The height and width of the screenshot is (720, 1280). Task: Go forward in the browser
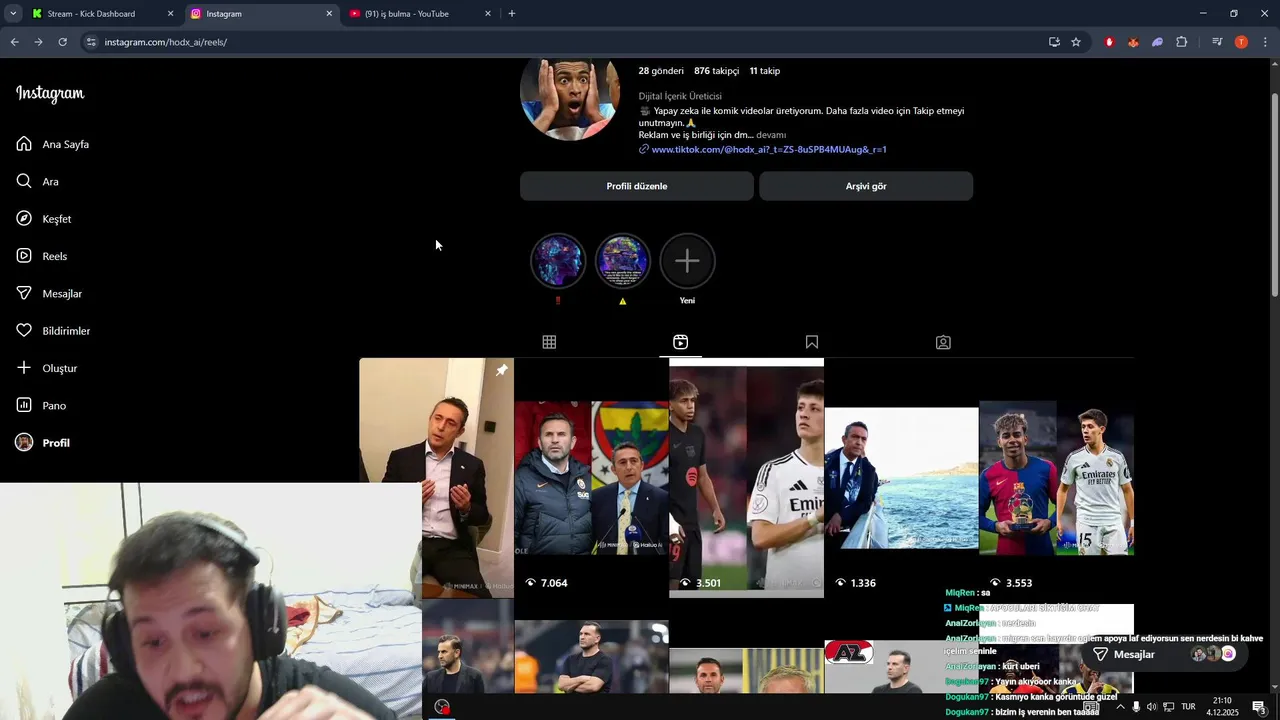coord(38,42)
